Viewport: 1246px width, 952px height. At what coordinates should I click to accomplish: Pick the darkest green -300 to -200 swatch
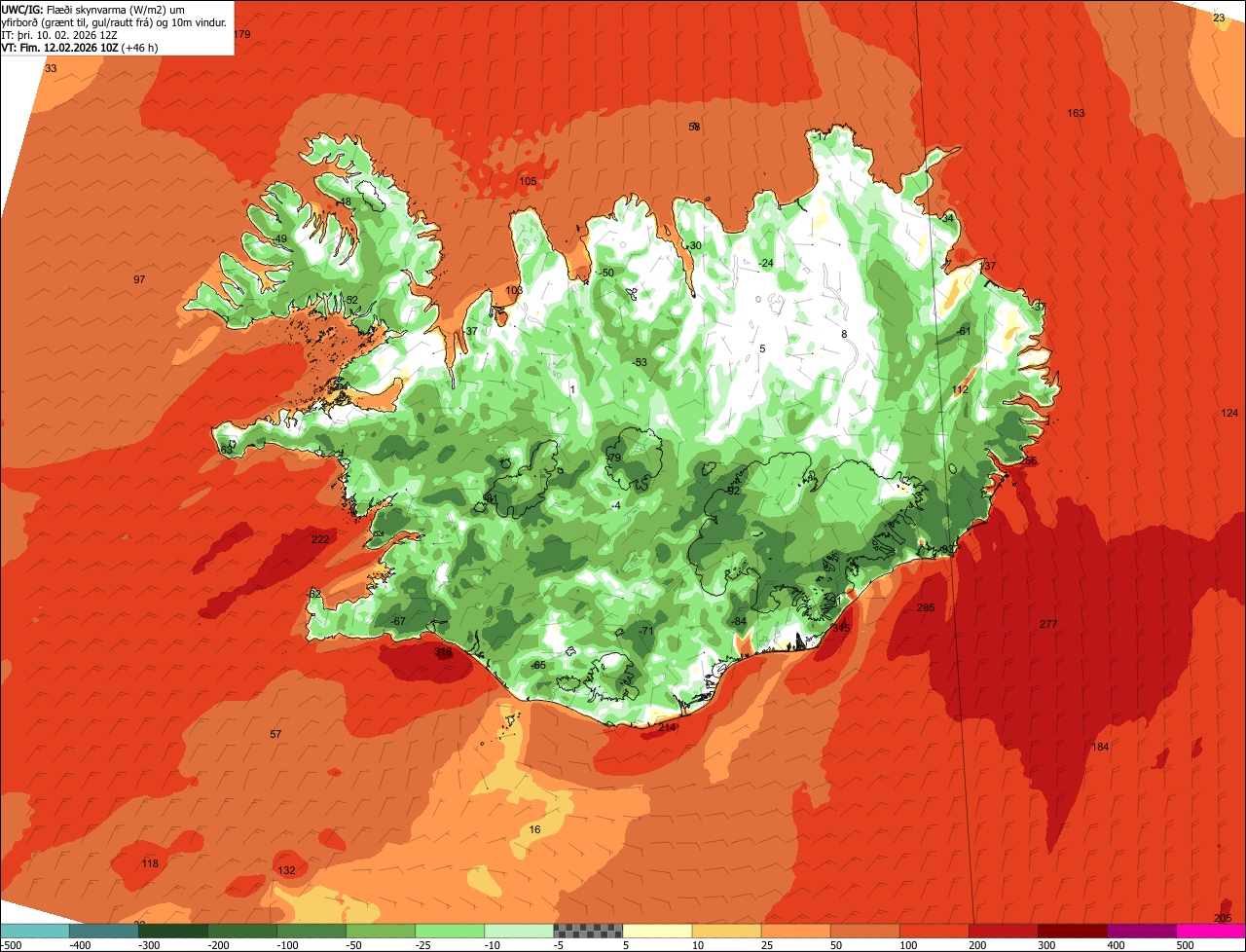pos(174,931)
